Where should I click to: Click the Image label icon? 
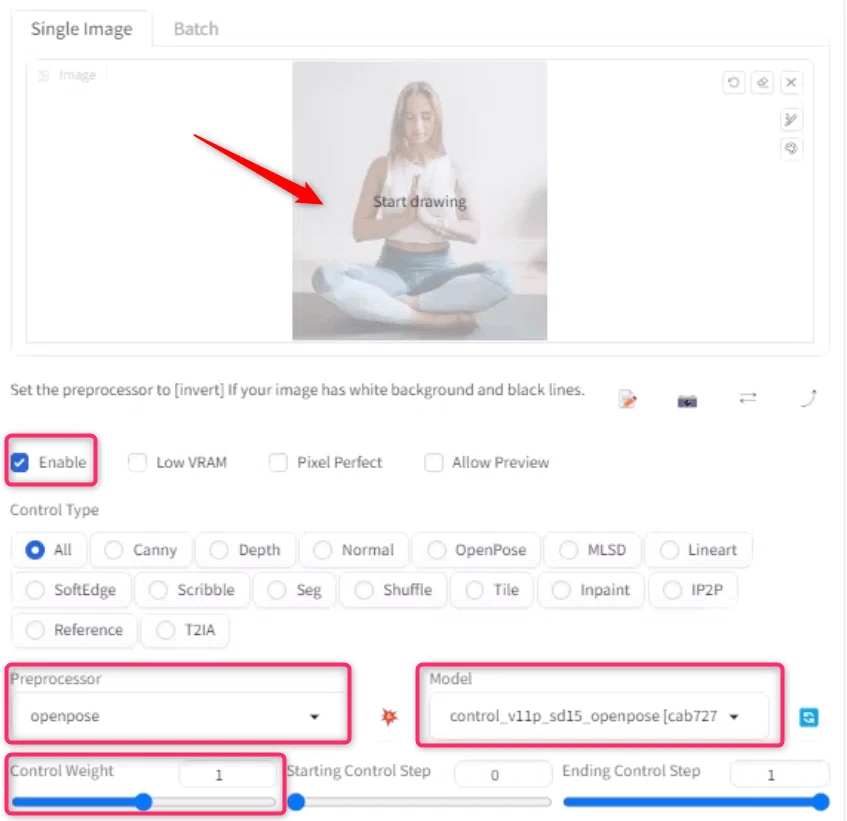click(x=44, y=75)
